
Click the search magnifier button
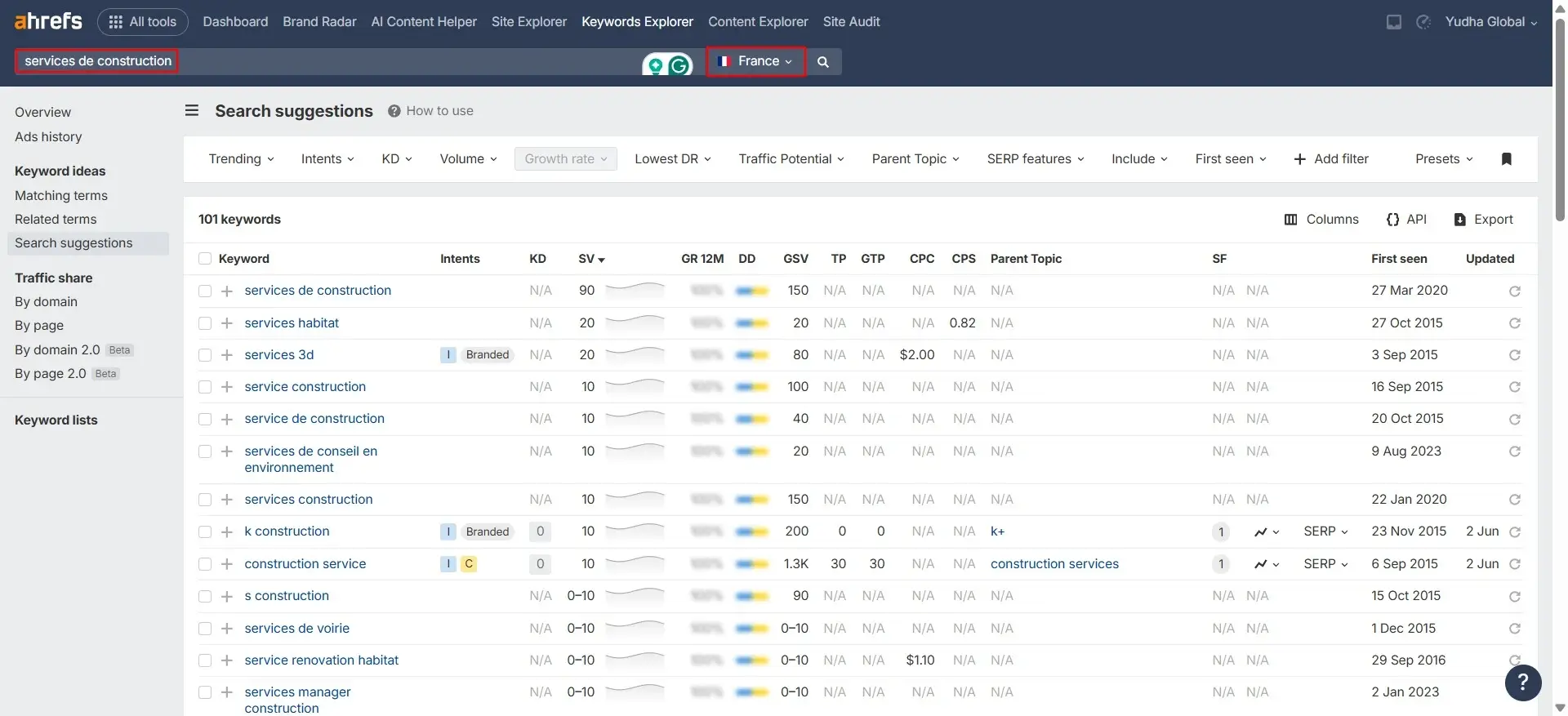[823, 61]
